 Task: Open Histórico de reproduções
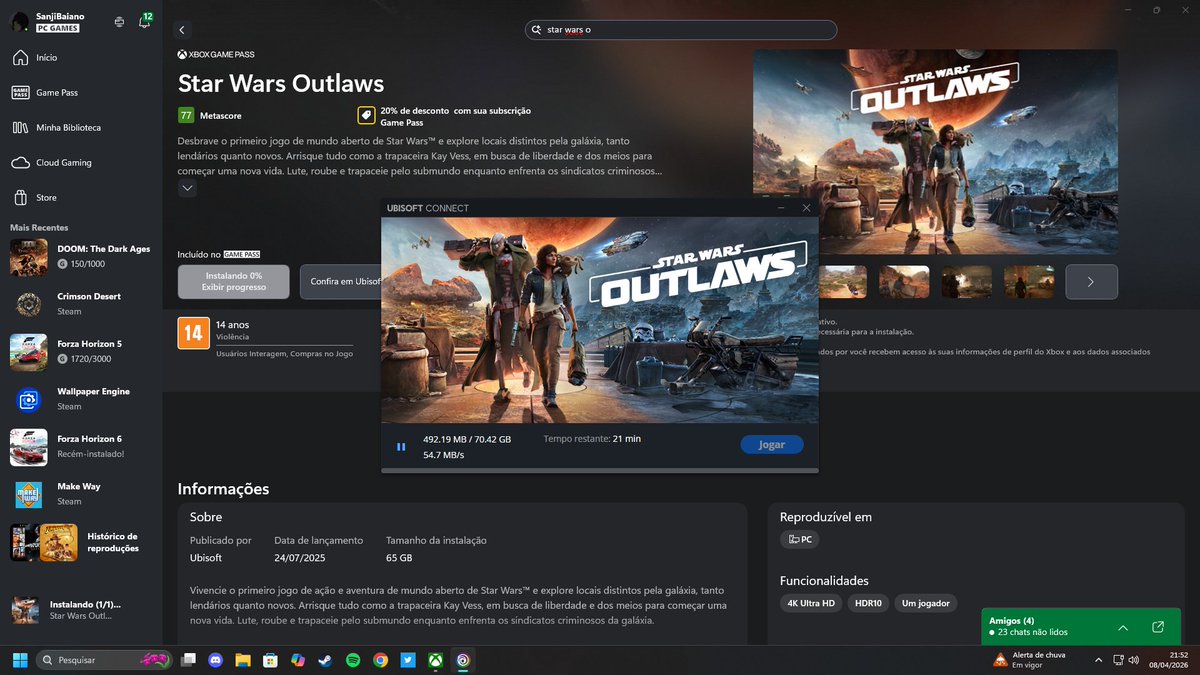coord(82,542)
